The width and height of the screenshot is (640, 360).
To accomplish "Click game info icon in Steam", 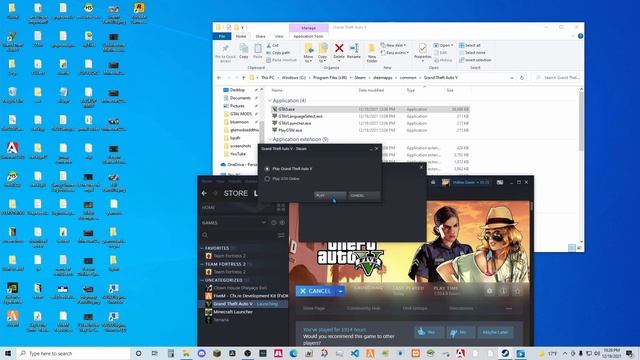I will point(504,291).
